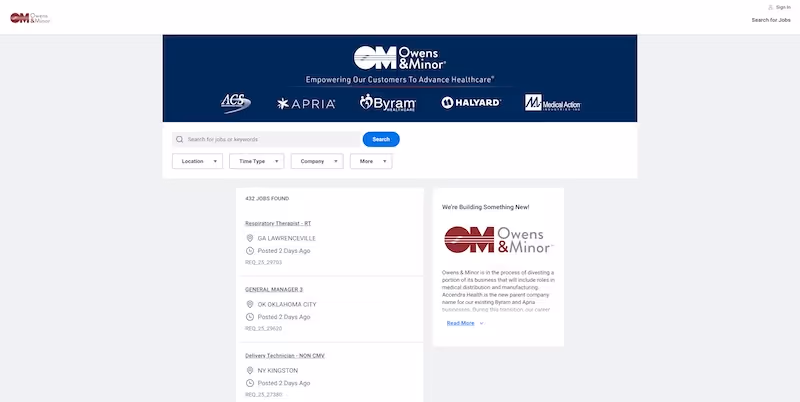Open Search for Jobs menu item

771,20
